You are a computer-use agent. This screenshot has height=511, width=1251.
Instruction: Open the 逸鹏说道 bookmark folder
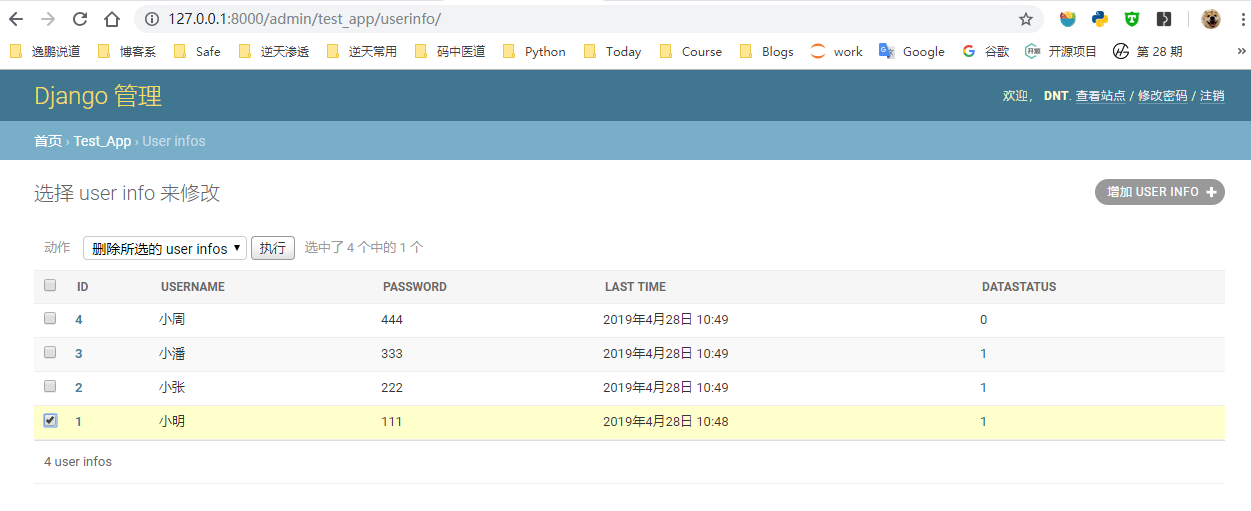(44, 51)
